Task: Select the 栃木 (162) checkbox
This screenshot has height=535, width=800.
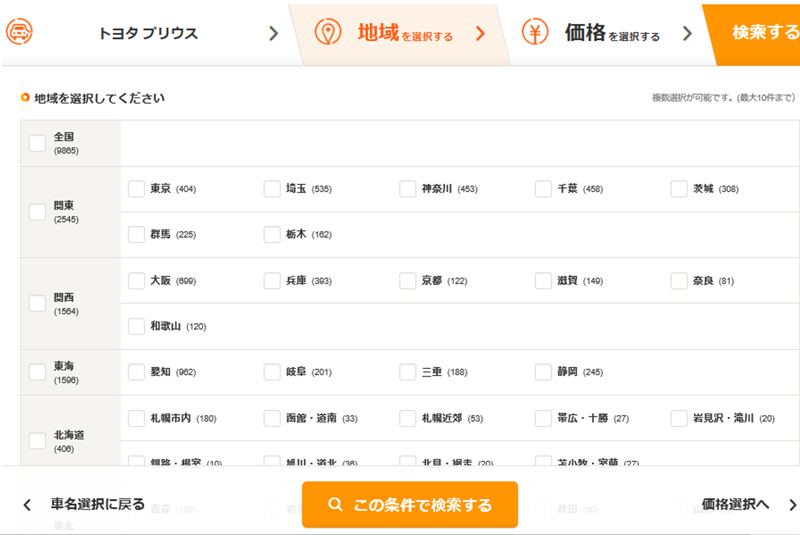Action: (x=272, y=235)
